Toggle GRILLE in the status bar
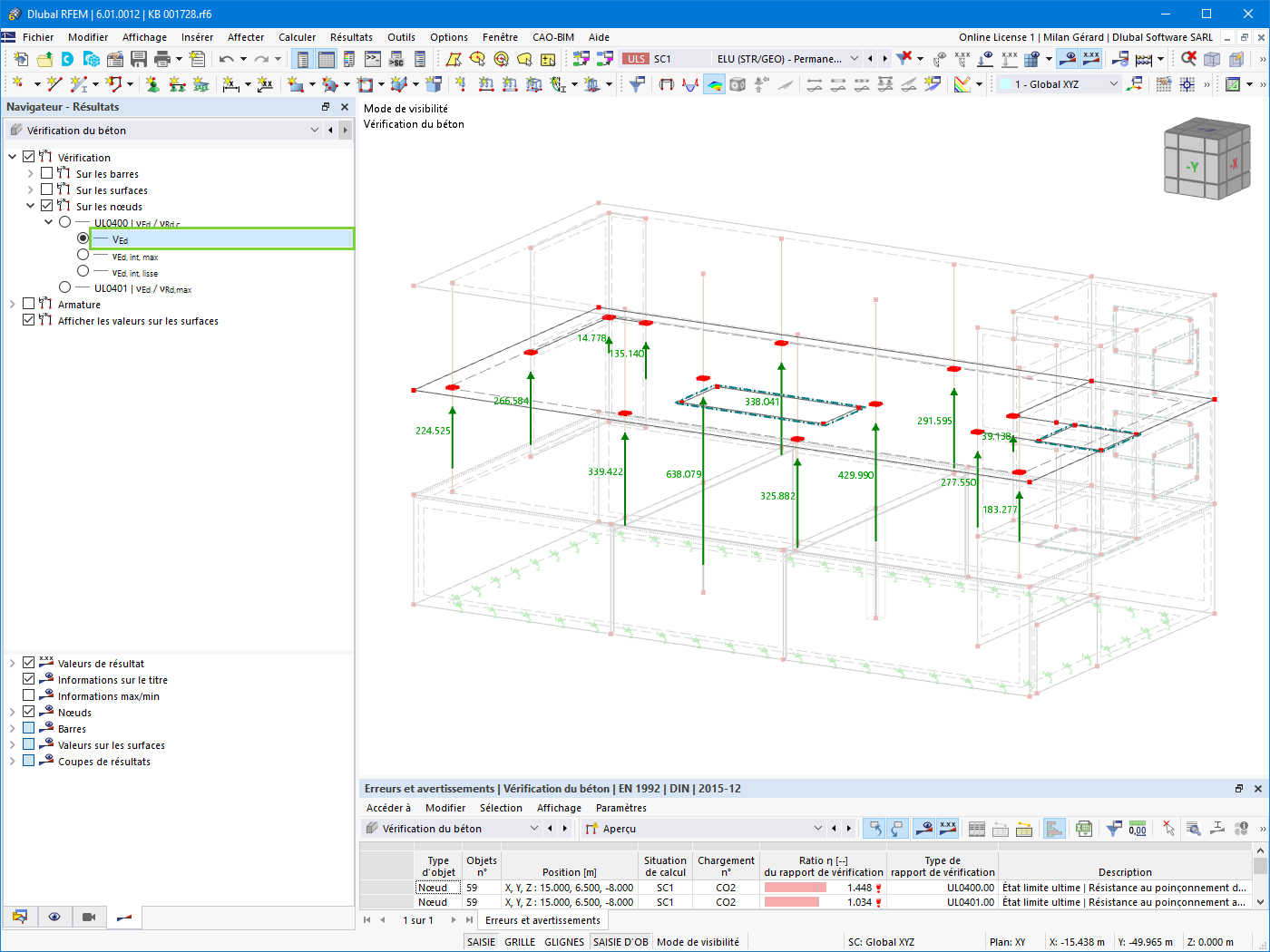Screen dimensions: 1270x952 point(520,942)
